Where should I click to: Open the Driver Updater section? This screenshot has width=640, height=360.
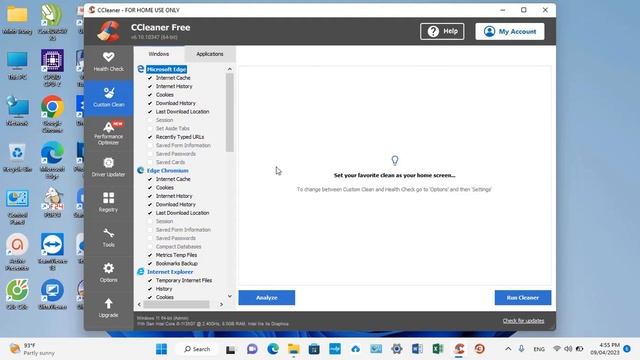click(x=109, y=167)
